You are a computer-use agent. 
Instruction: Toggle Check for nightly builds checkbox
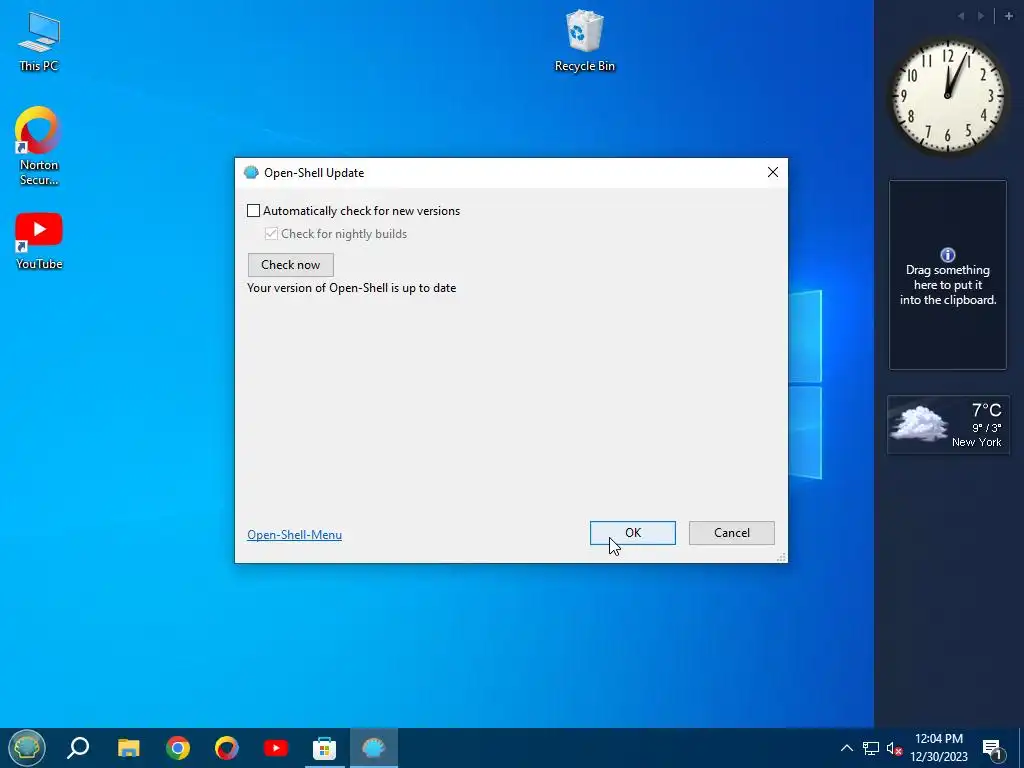(x=271, y=234)
